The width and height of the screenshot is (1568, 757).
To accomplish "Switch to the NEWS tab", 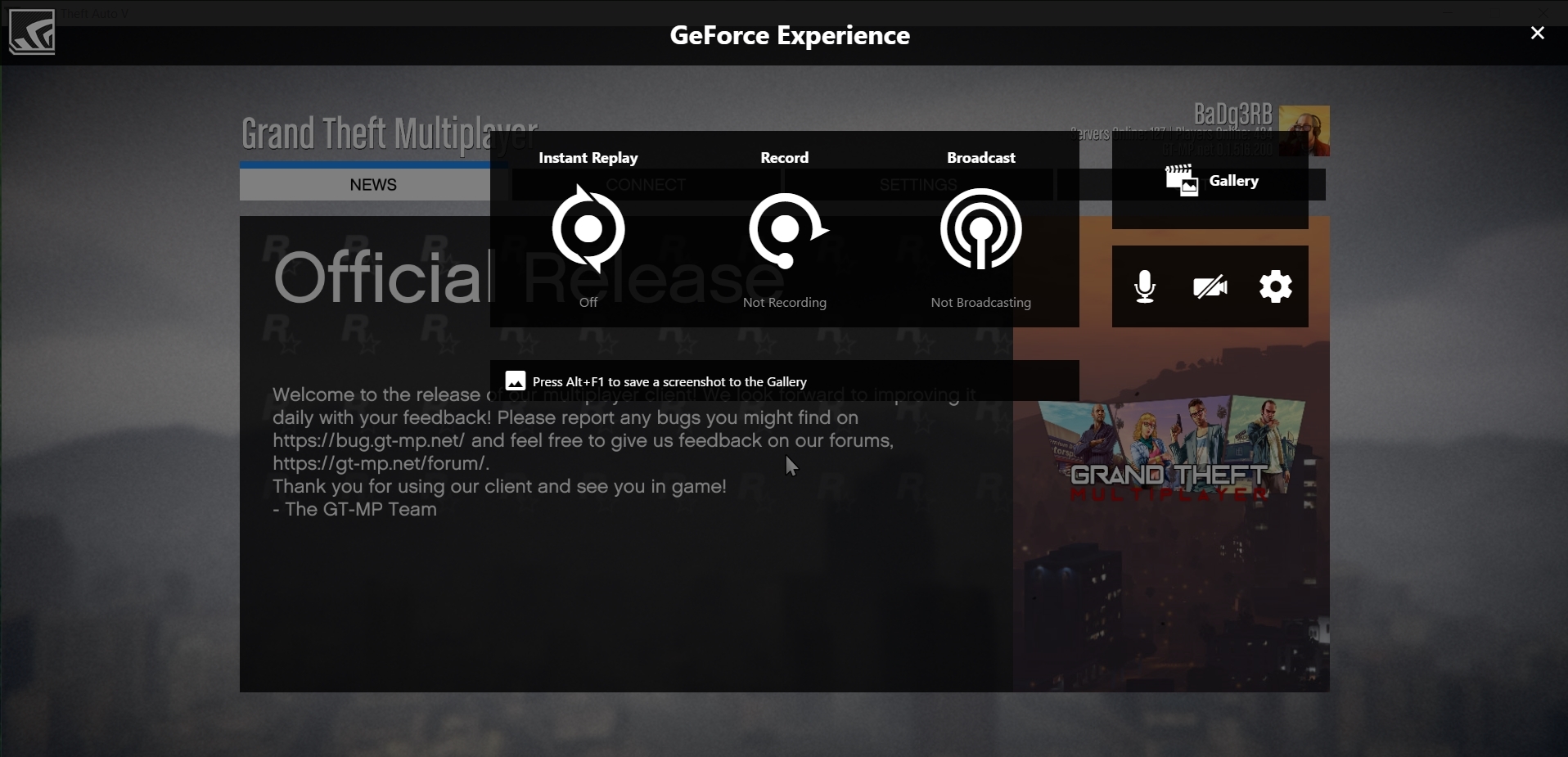I will (373, 185).
